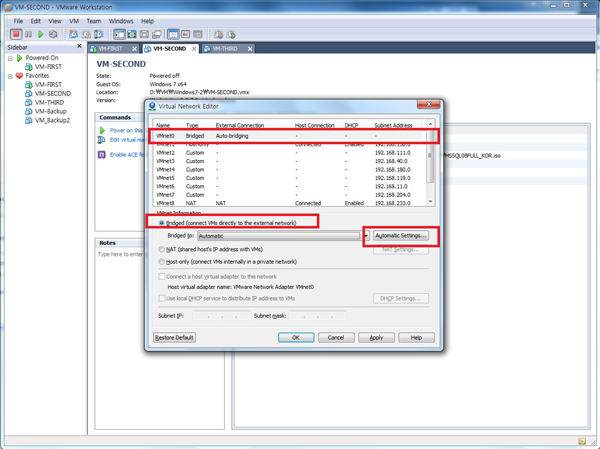Screen dimensions: 600x449
Task: Close the Sidebar panel
Action: point(79,46)
